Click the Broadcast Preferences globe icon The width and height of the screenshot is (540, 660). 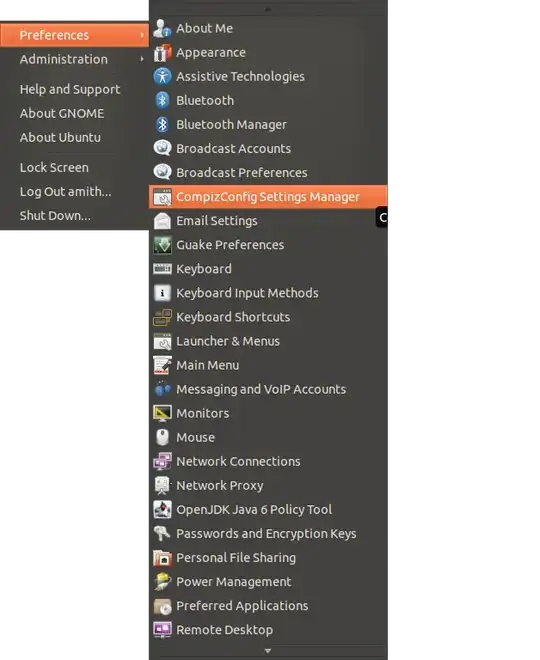click(162, 173)
